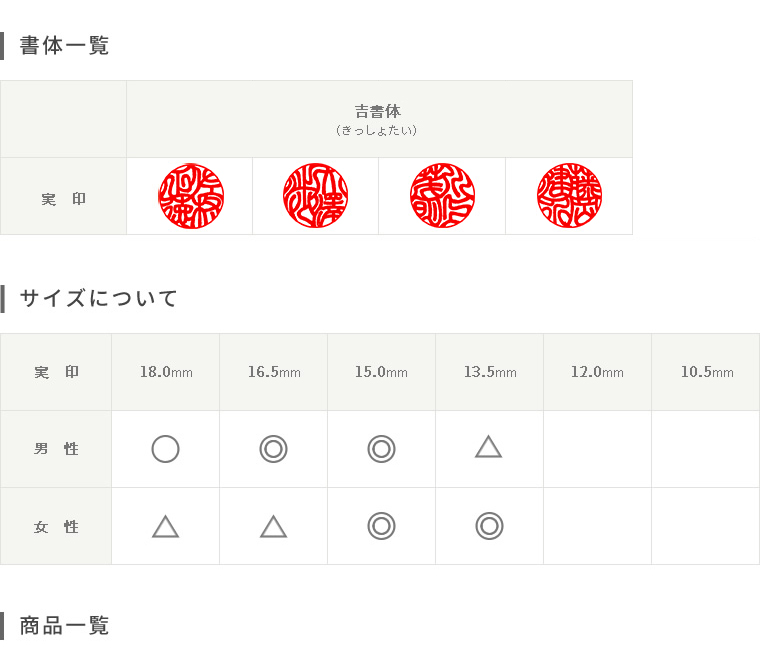
Task: Click the second red seal stamp sample
Action: click(315, 196)
